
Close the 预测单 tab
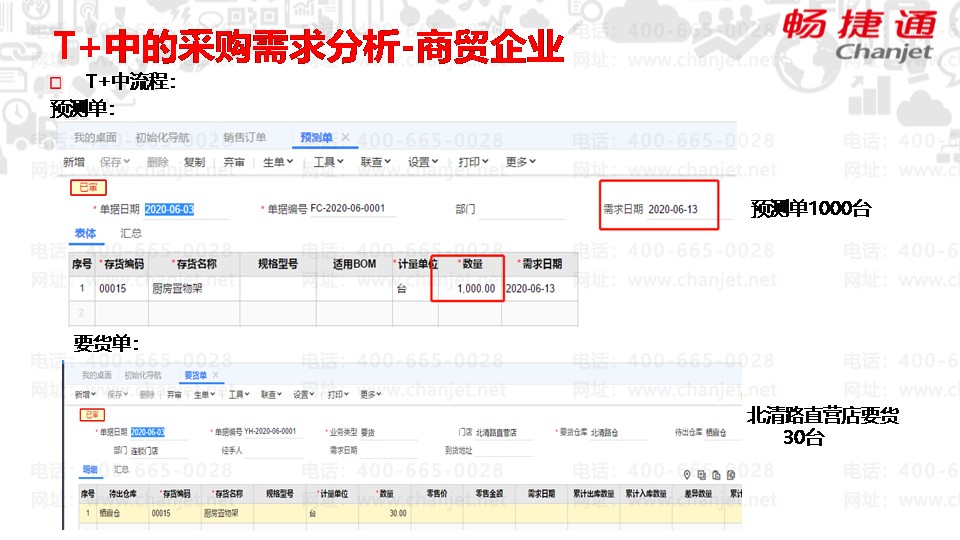345,137
